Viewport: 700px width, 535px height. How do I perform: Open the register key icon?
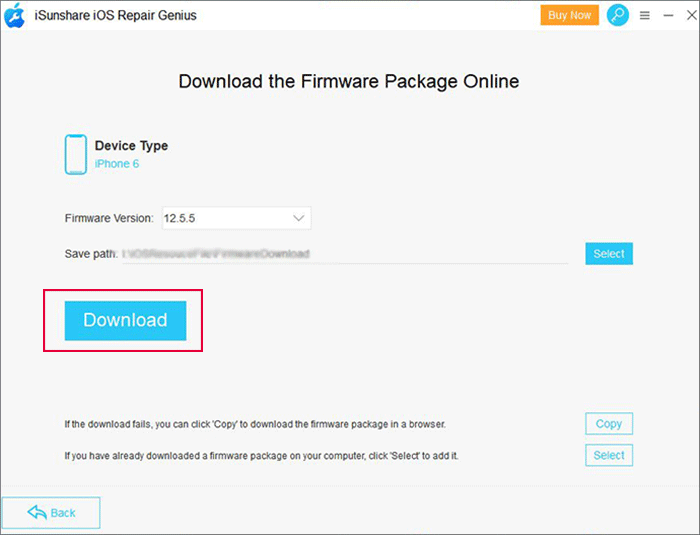coord(617,15)
